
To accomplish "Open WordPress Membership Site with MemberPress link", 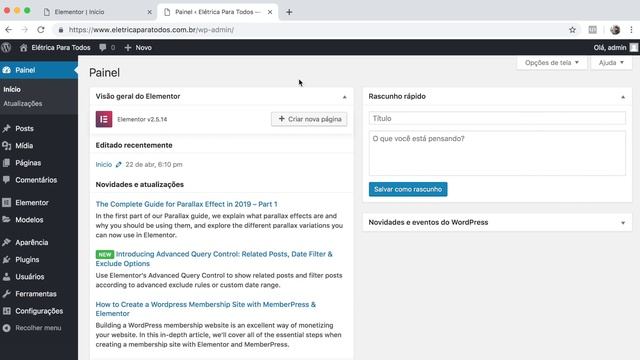I will [x=206, y=309].
